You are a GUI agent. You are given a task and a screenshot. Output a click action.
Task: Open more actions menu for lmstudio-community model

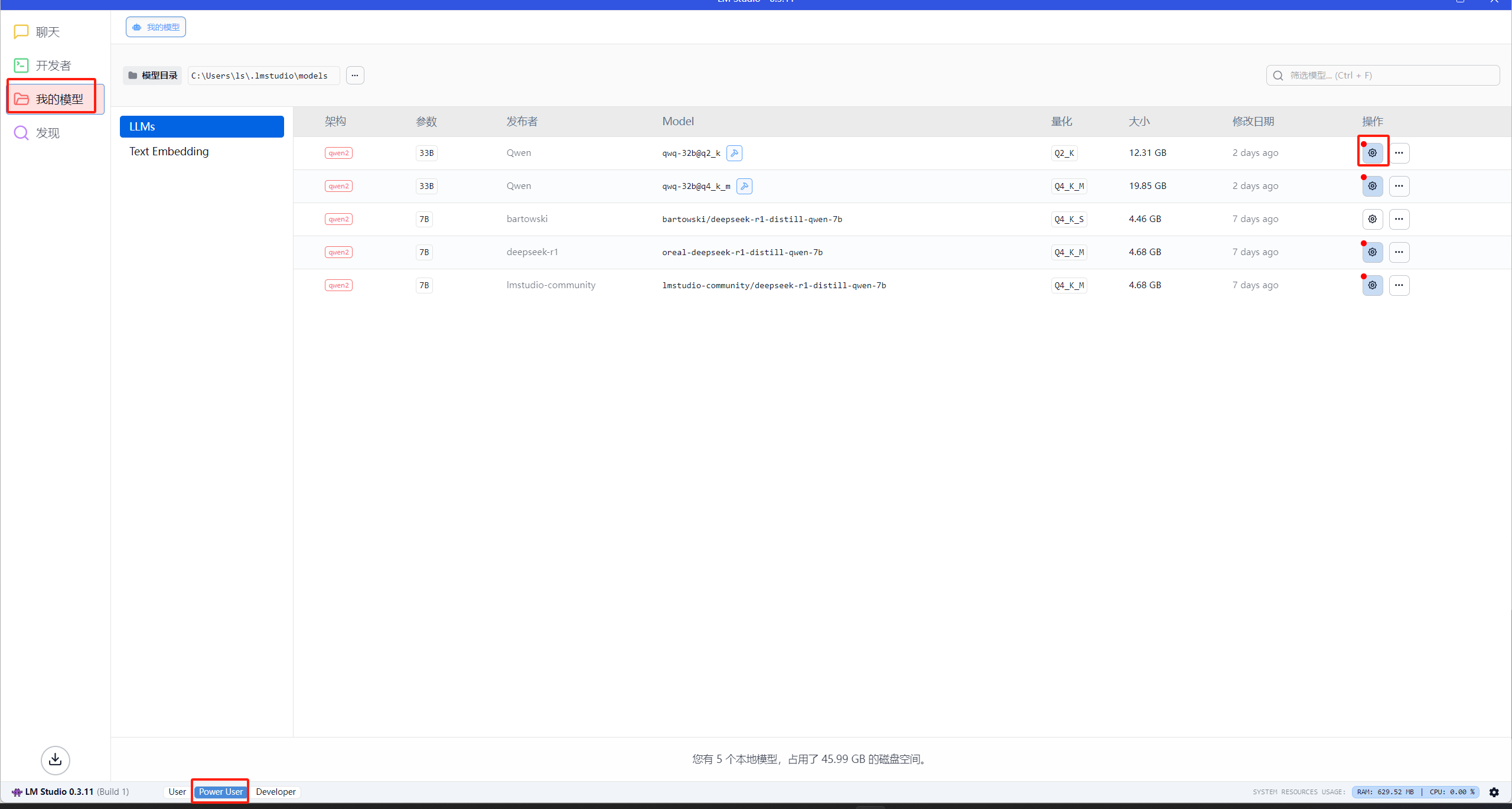(x=1399, y=285)
